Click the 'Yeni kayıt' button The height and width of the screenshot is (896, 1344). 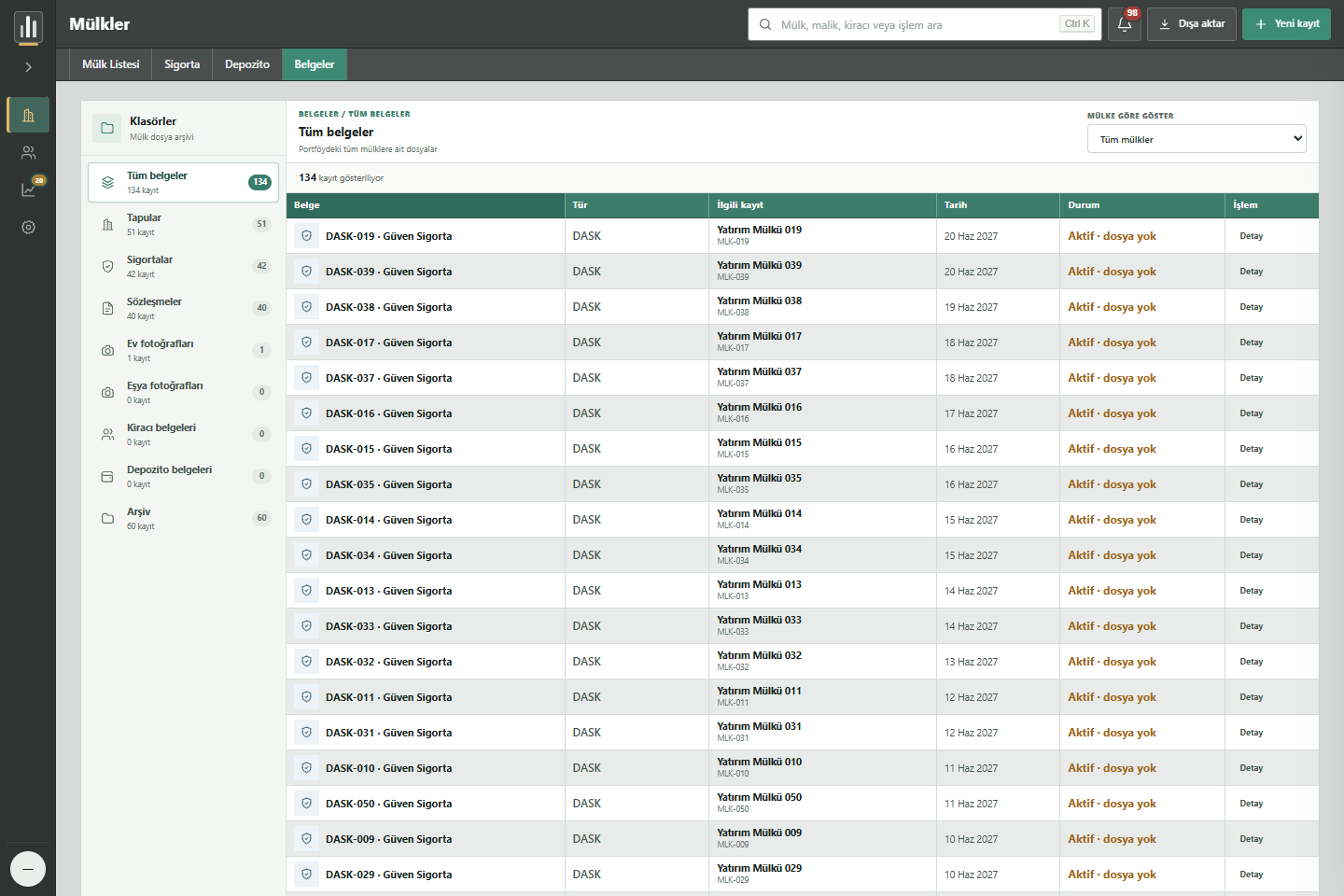1286,24
